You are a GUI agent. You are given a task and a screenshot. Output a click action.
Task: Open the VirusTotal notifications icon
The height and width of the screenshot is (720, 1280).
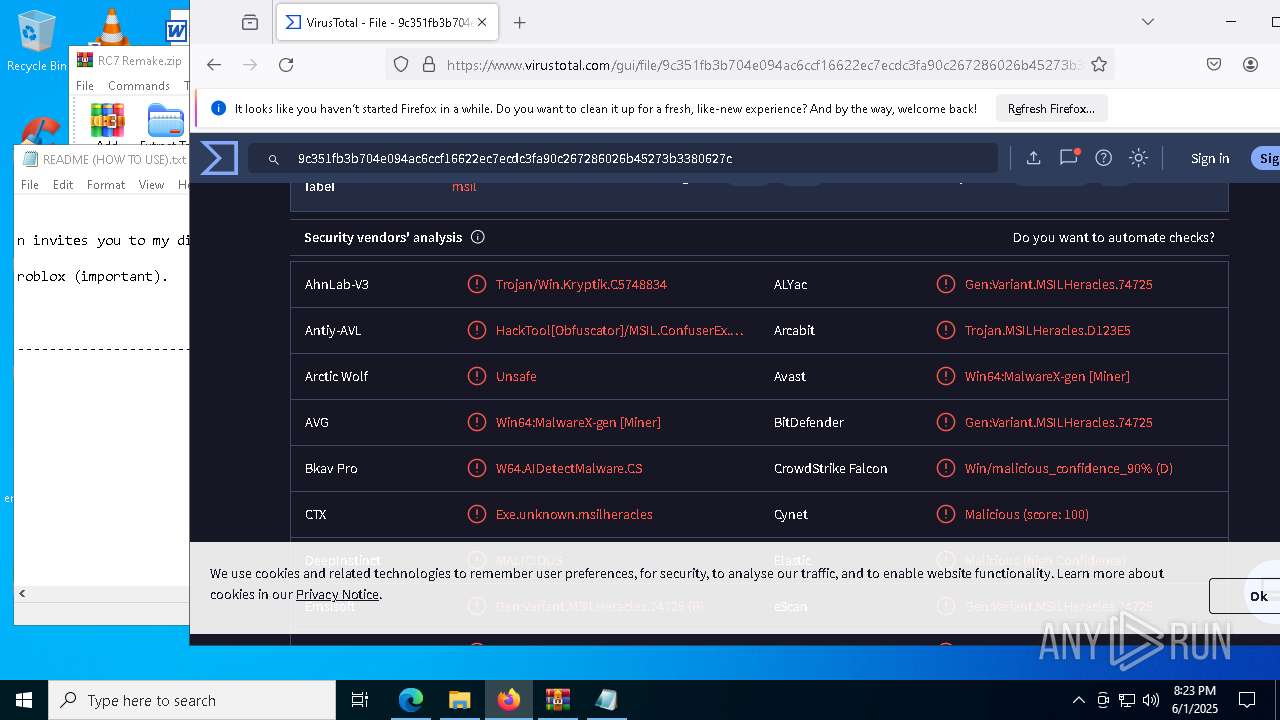pos(1069,158)
